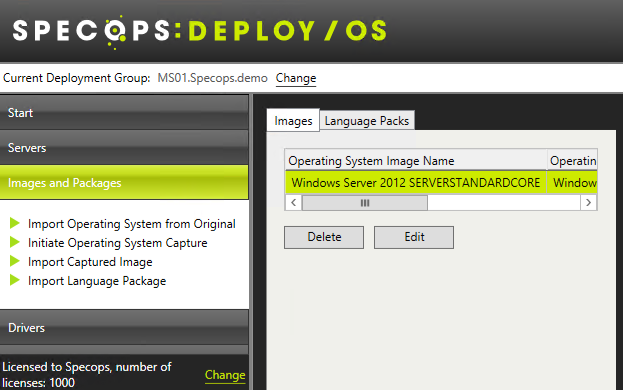Image resolution: width=623 pixels, height=390 pixels.
Task: Collapse the Images and Packages section
Action: coord(124,182)
